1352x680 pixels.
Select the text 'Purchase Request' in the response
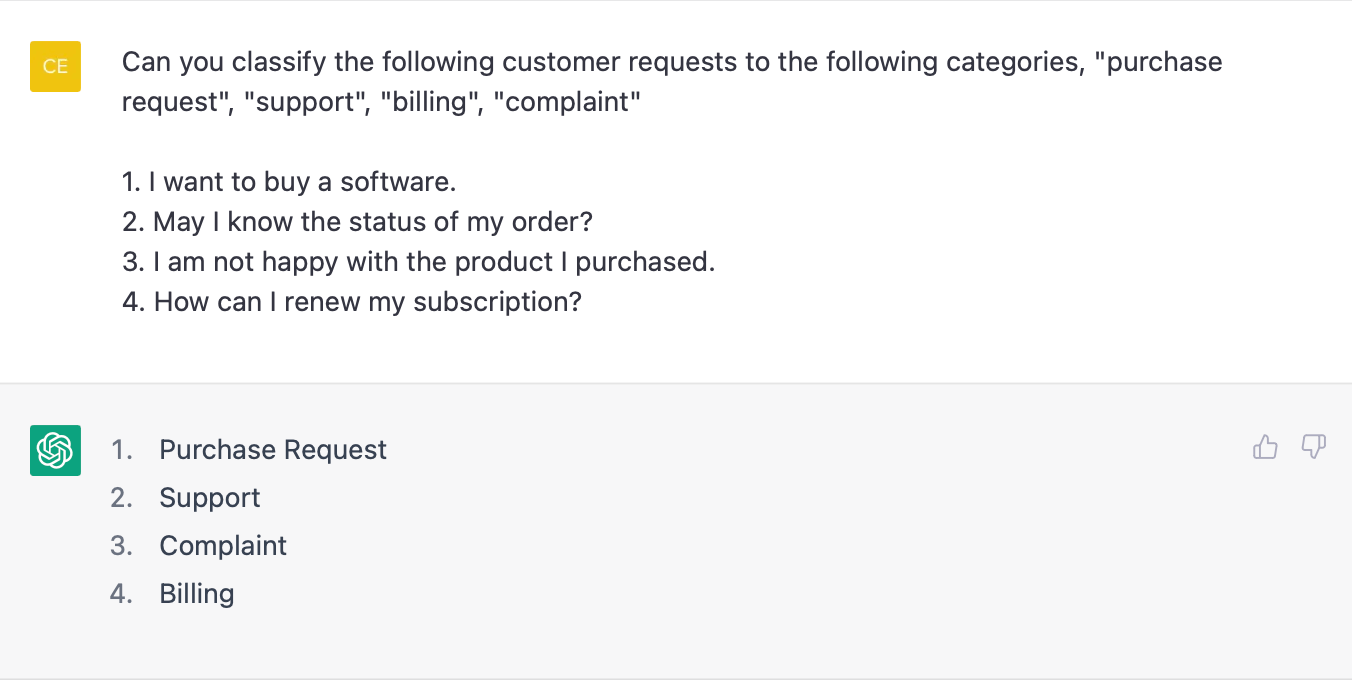272,449
